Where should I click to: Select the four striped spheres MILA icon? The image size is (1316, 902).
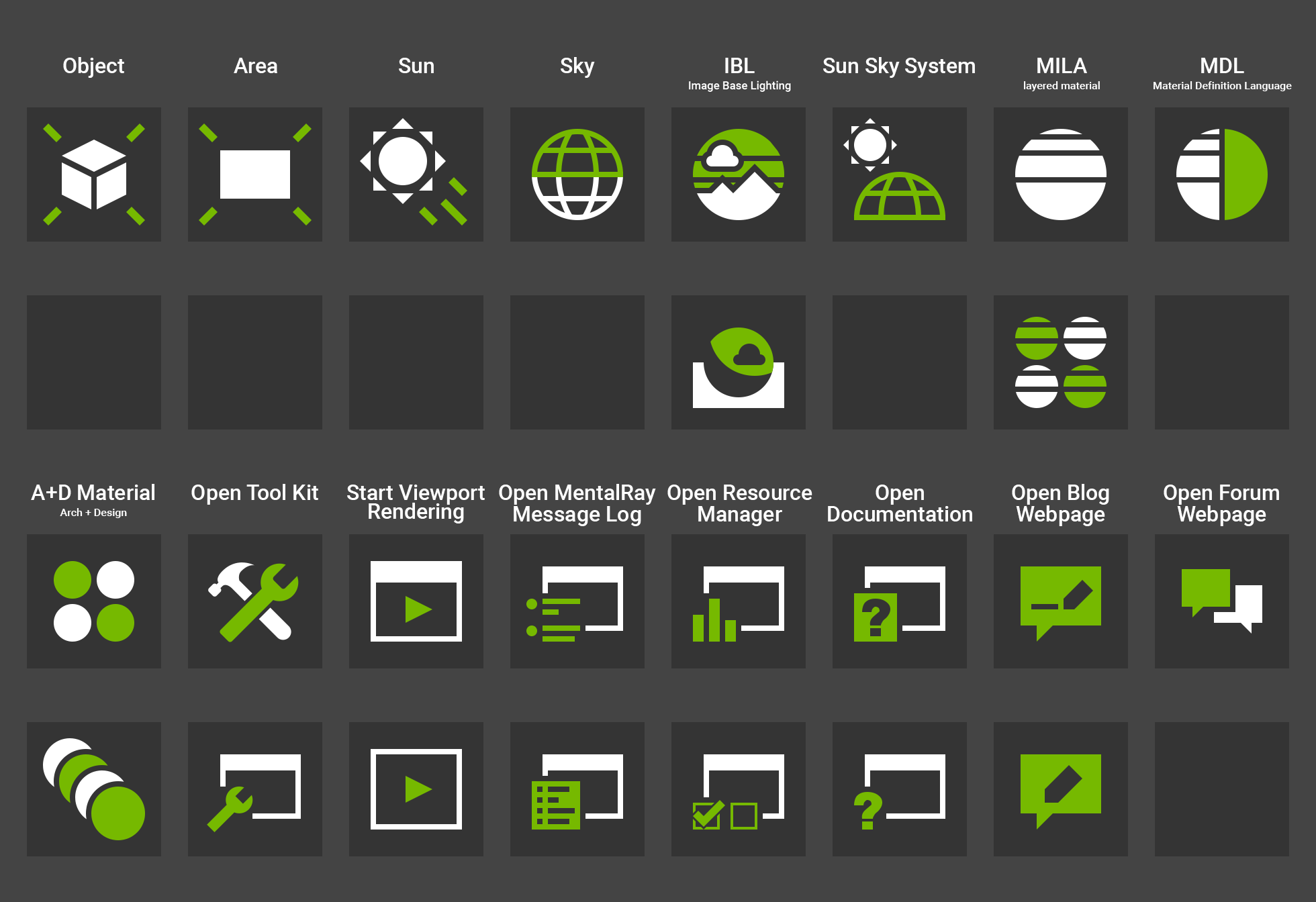click(x=1061, y=362)
